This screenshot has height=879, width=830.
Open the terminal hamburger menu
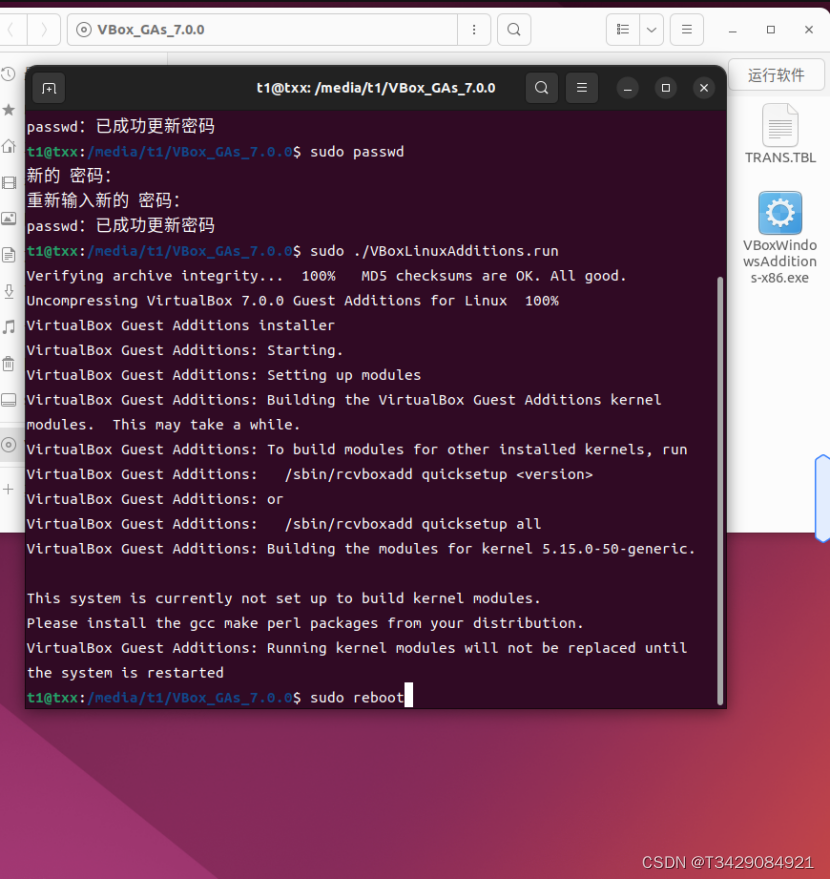pos(582,88)
